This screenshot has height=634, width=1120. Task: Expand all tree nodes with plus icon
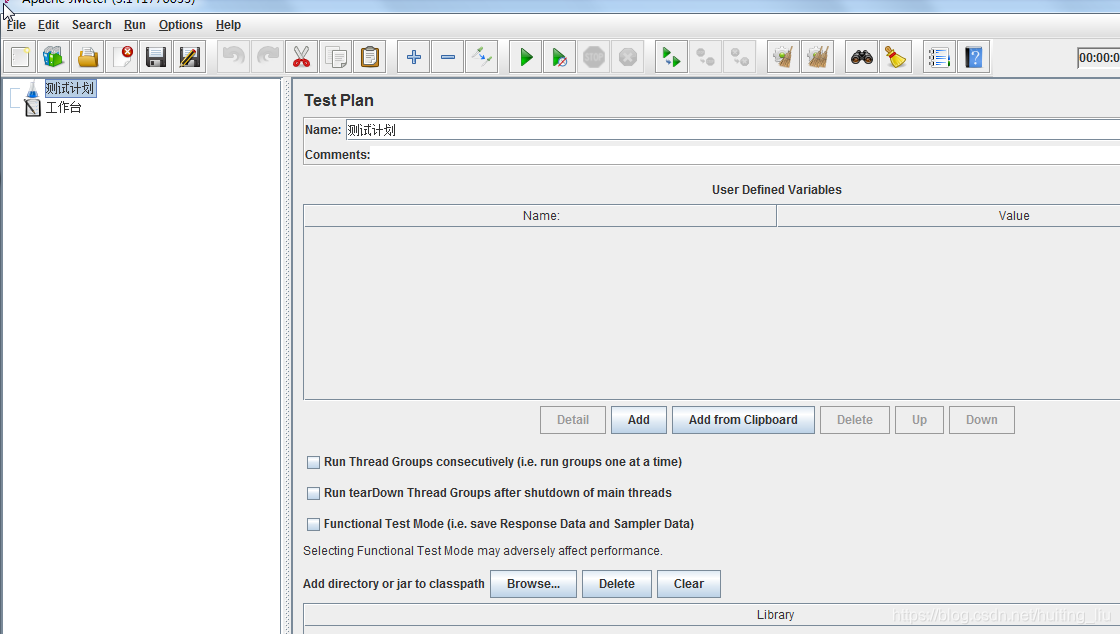click(x=414, y=57)
